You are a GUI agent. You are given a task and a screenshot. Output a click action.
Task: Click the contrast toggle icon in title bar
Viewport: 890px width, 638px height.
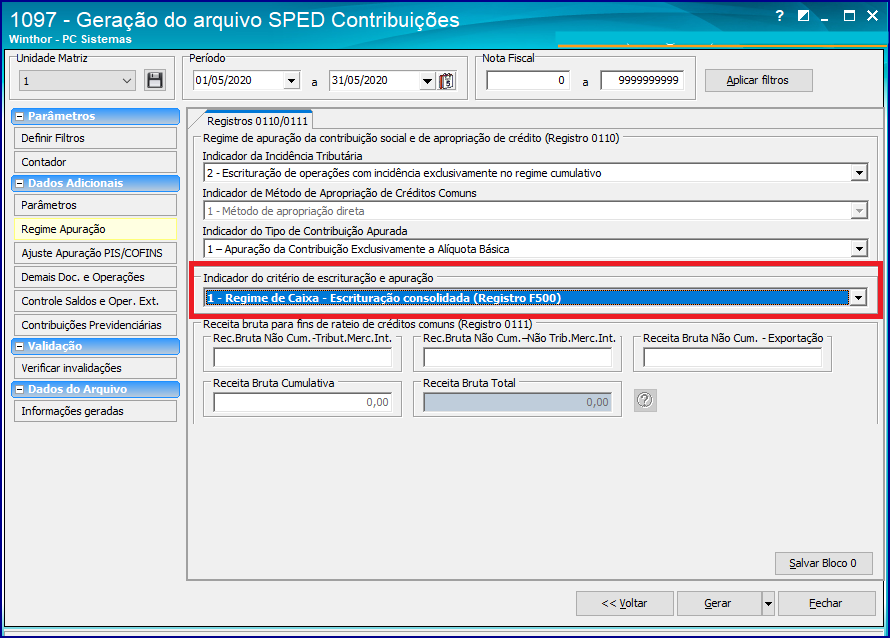[x=803, y=16]
